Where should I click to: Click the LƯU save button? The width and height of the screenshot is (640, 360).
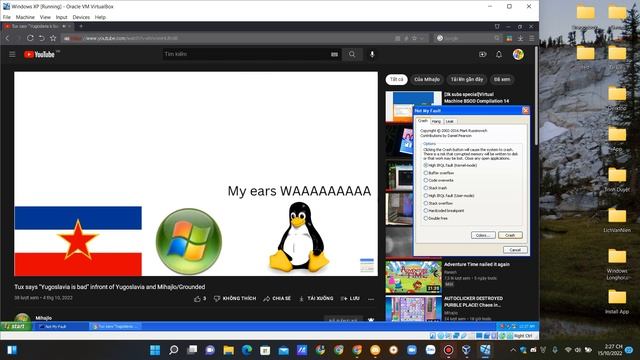click(x=350, y=299)
